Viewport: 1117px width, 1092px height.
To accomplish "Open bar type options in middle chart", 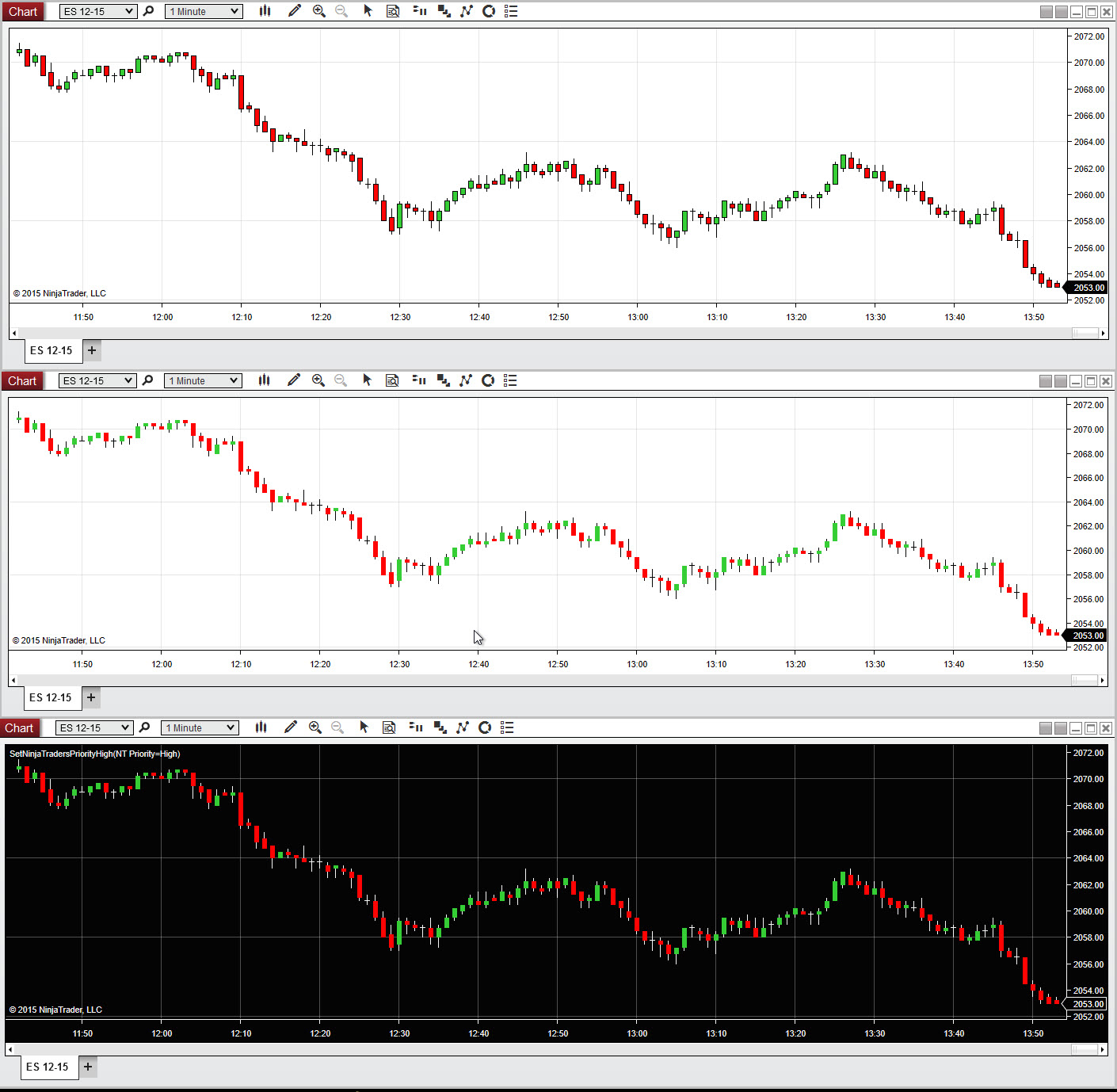I will point(264,380).
